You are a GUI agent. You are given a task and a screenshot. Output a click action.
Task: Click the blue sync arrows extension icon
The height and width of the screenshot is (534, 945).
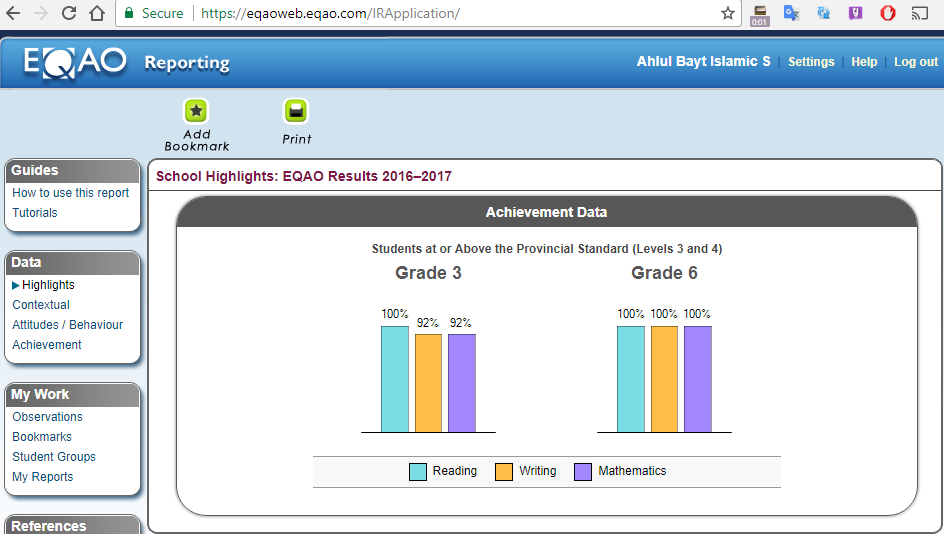pyautogui.click(x=823, y=13)
